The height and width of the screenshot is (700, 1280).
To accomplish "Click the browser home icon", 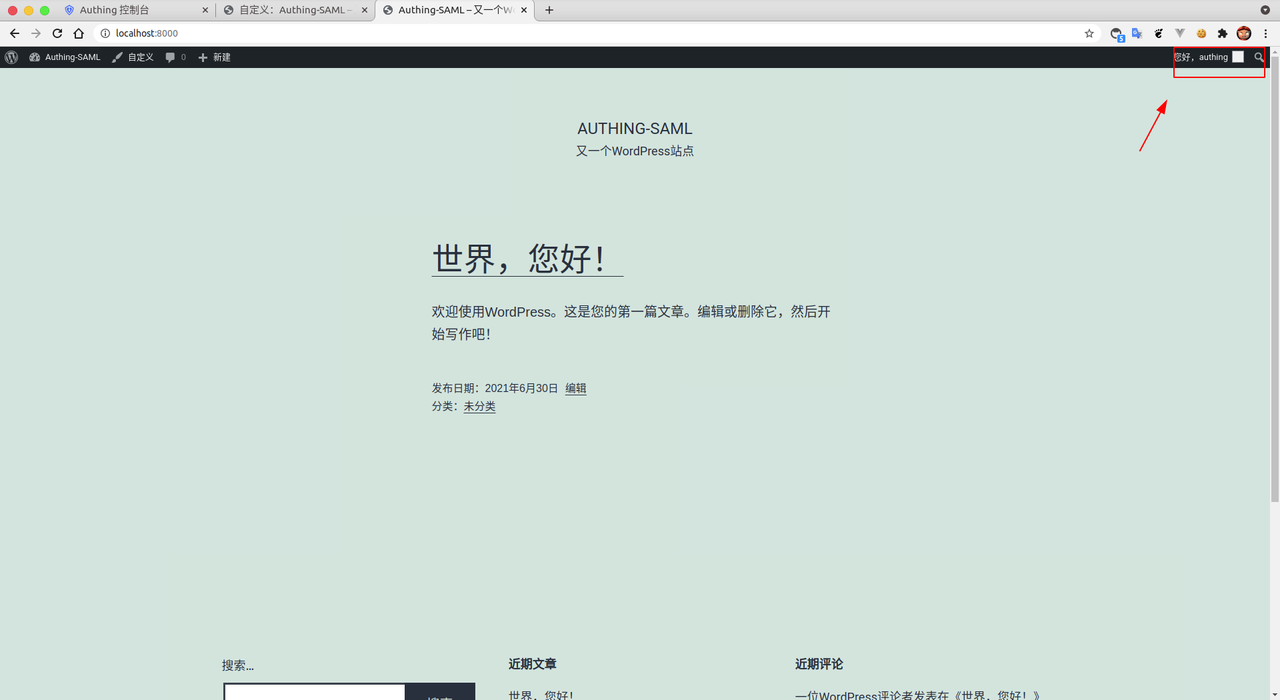I will pyautogui.click(x=78, y=33).
